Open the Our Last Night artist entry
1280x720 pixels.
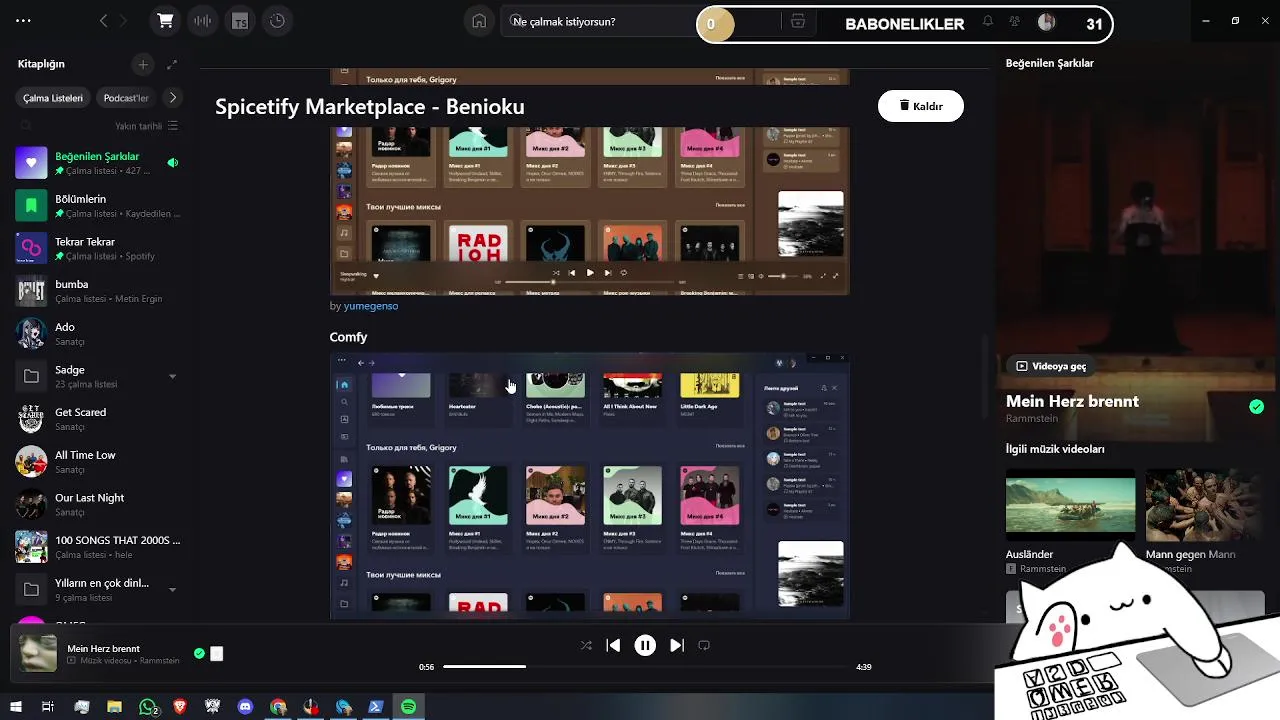pyautogui.click(x=97, y=505)
